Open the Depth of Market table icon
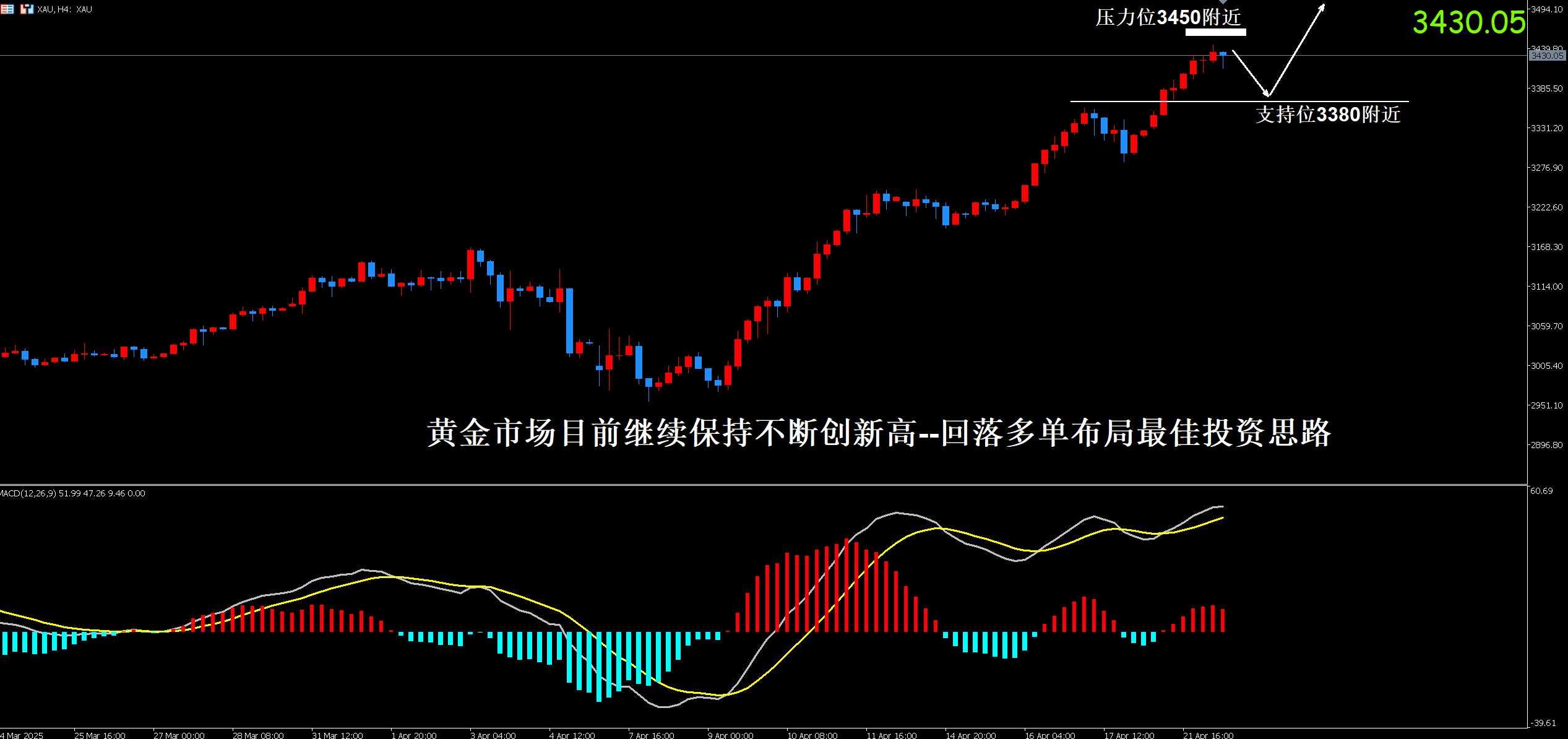Viewport: 1568px width, 739px height. [x=7, y=9]
